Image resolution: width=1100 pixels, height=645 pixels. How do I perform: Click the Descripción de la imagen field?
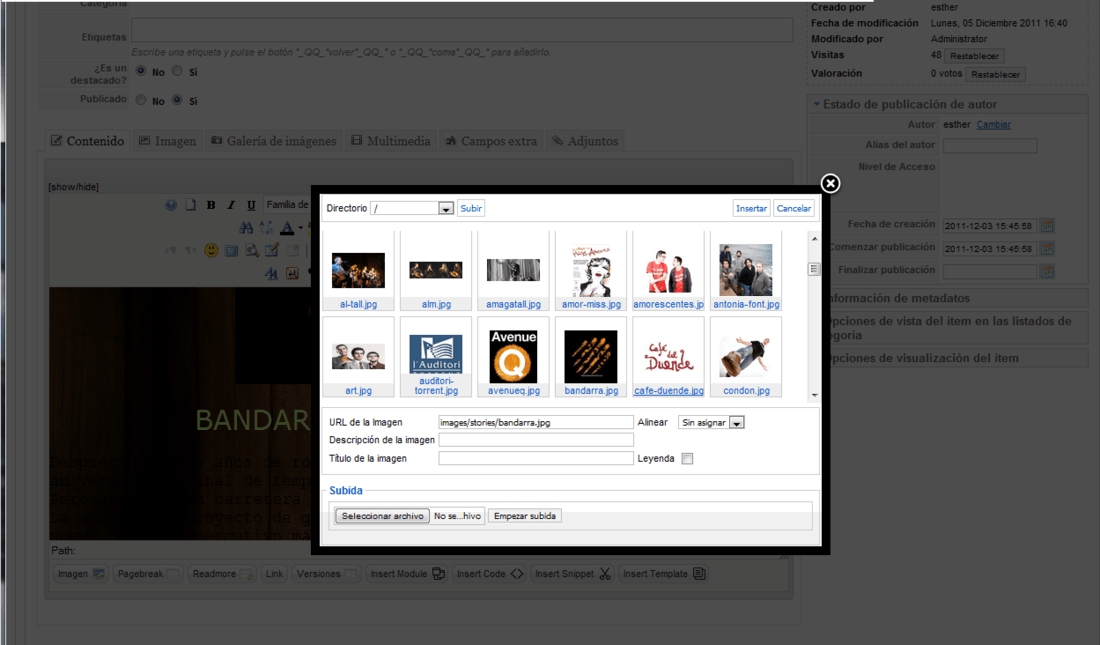tap(536, 440)
